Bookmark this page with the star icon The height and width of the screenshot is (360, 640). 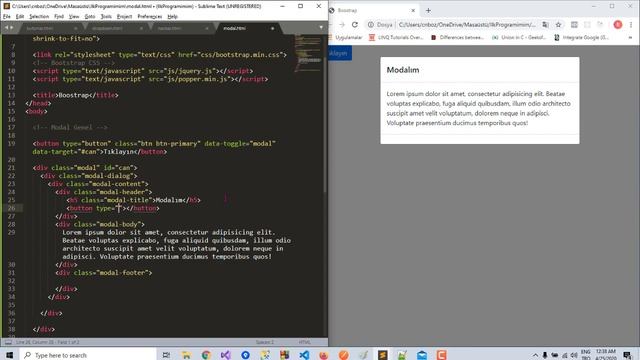(x=558, y=24)
